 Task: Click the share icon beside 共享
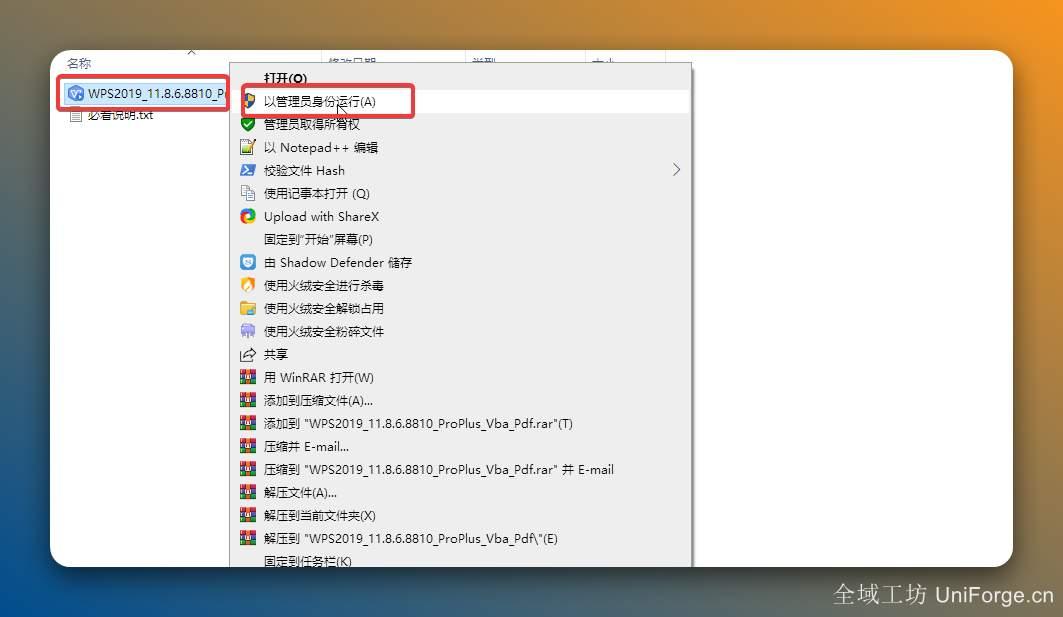248,355
